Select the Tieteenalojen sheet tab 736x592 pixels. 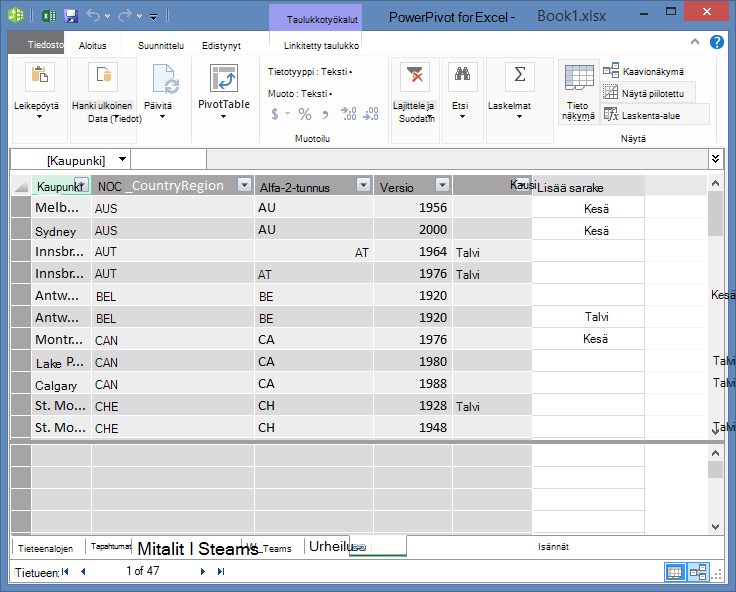pyautogui.click(x=46, y=548)
